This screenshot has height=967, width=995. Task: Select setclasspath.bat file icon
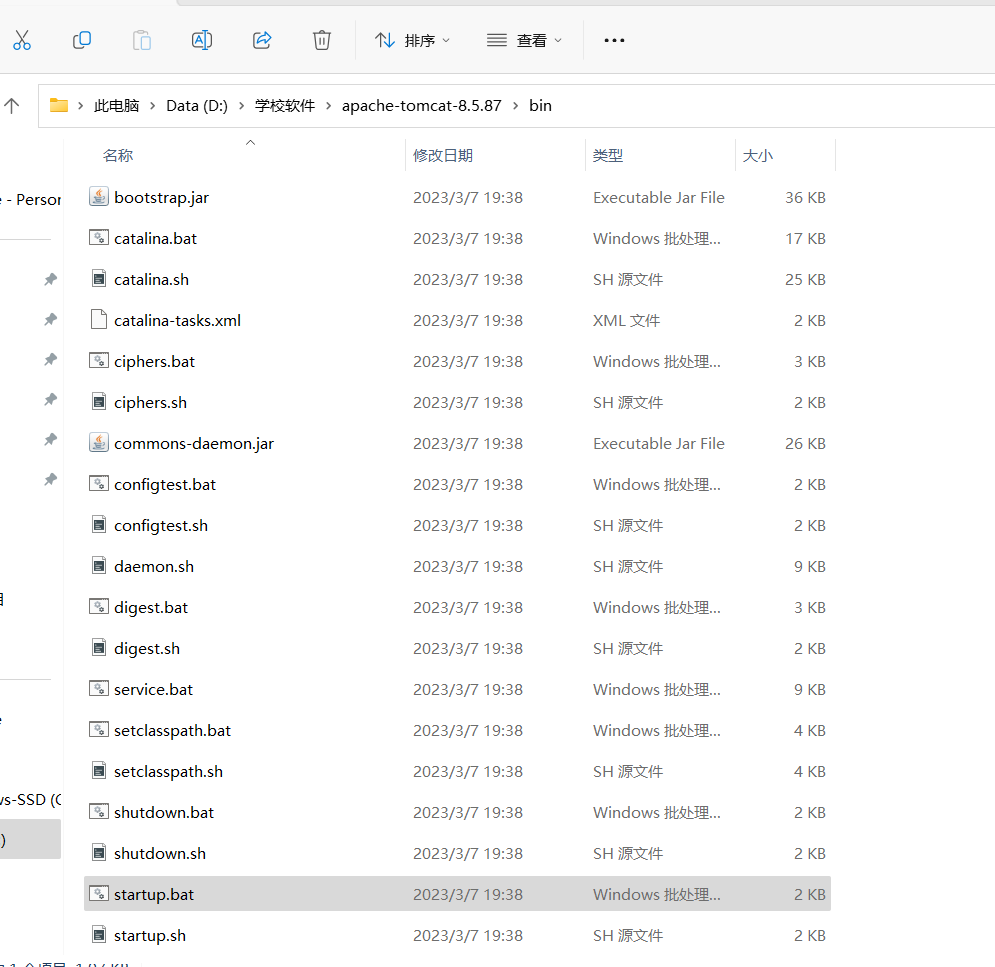(x=98, y=730)
